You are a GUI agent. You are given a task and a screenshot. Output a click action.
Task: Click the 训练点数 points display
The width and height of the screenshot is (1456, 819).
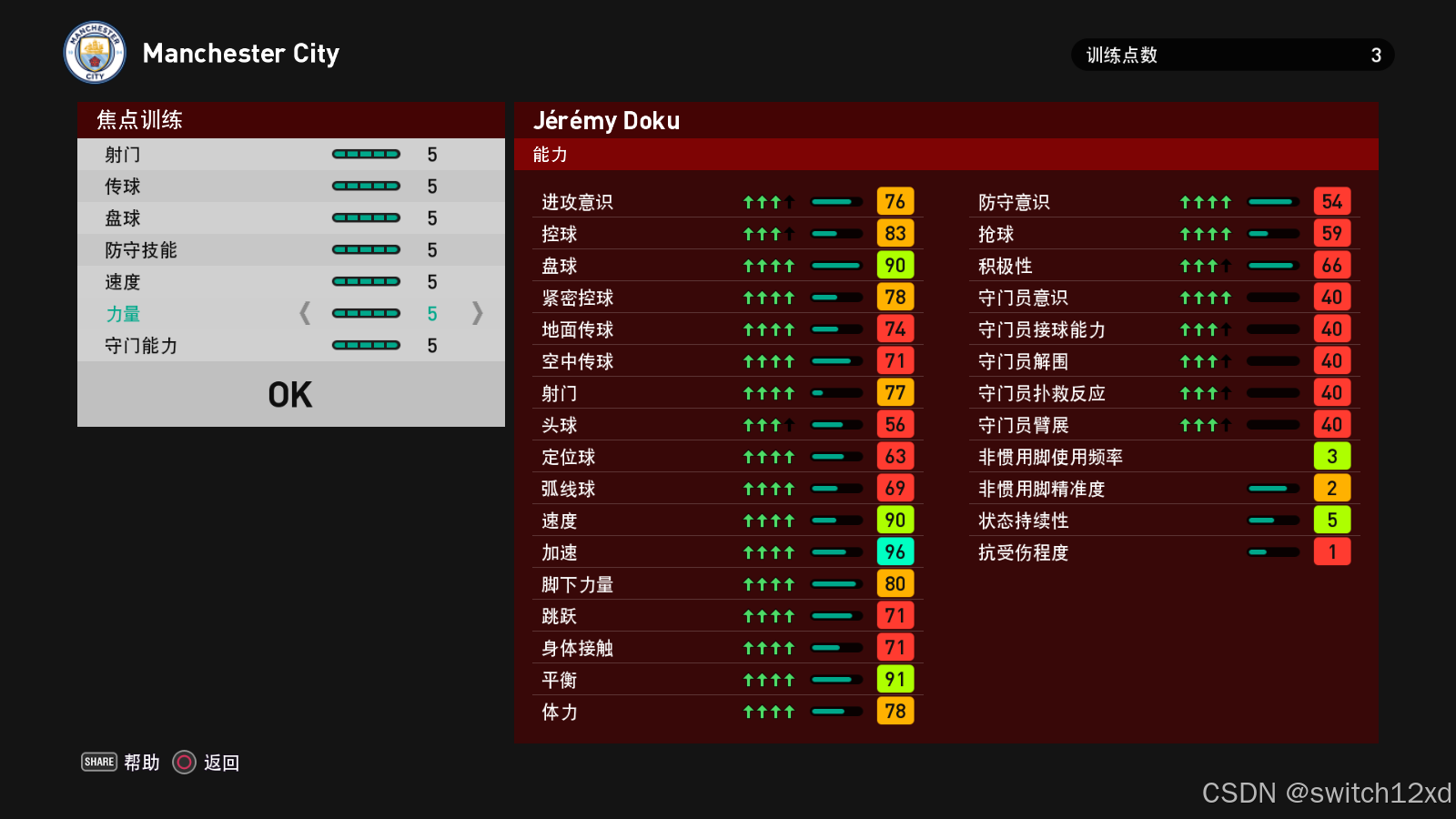pyautogui.click(x=1233, y=55)
